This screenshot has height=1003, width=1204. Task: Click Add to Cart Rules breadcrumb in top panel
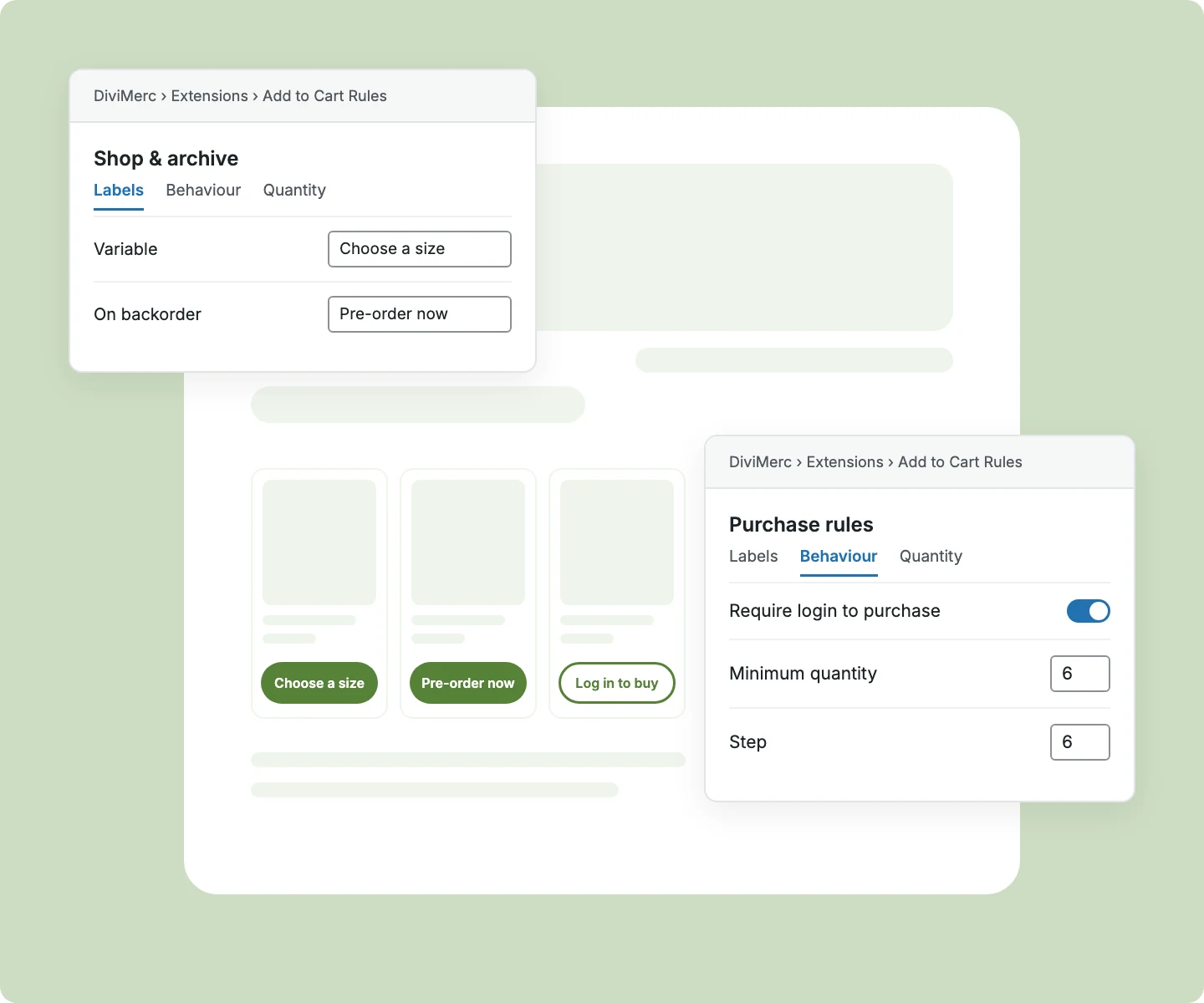tap(324, 96)
